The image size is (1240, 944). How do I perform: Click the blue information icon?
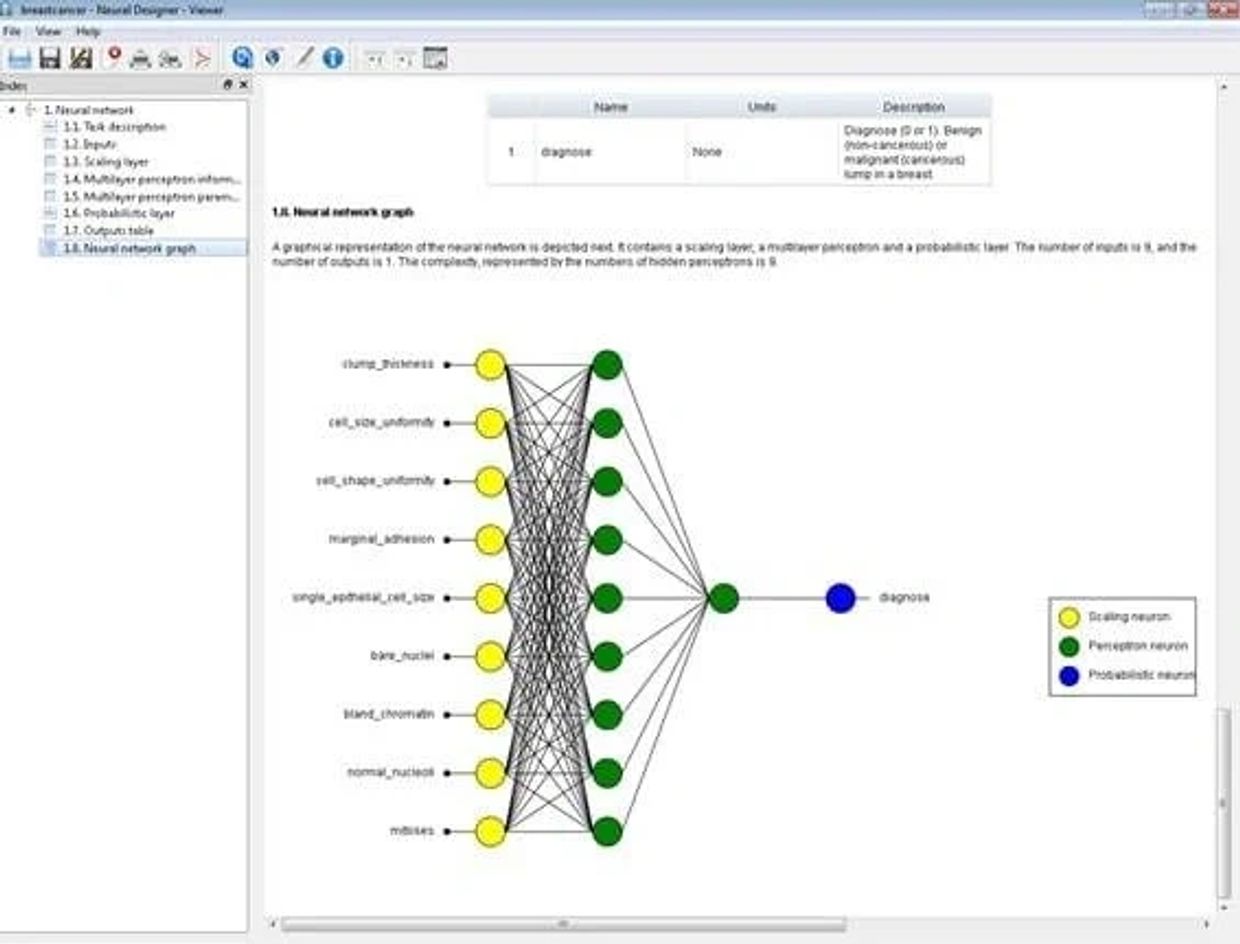[333, 58]
